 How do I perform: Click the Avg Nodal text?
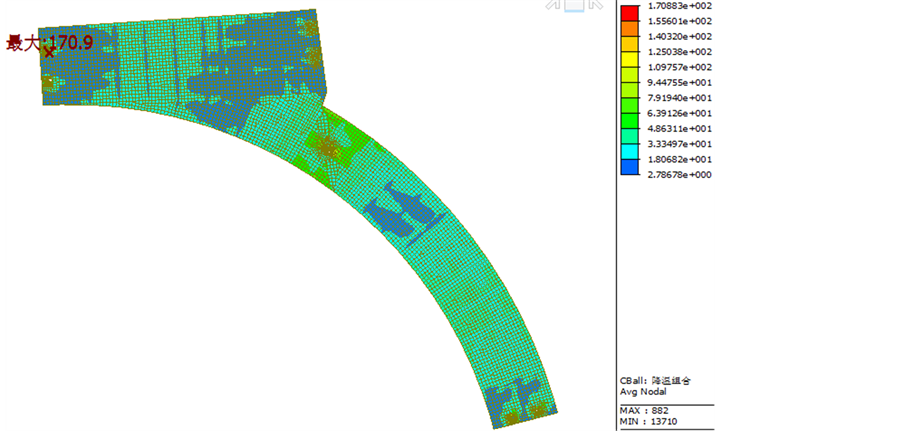point(644,392)
